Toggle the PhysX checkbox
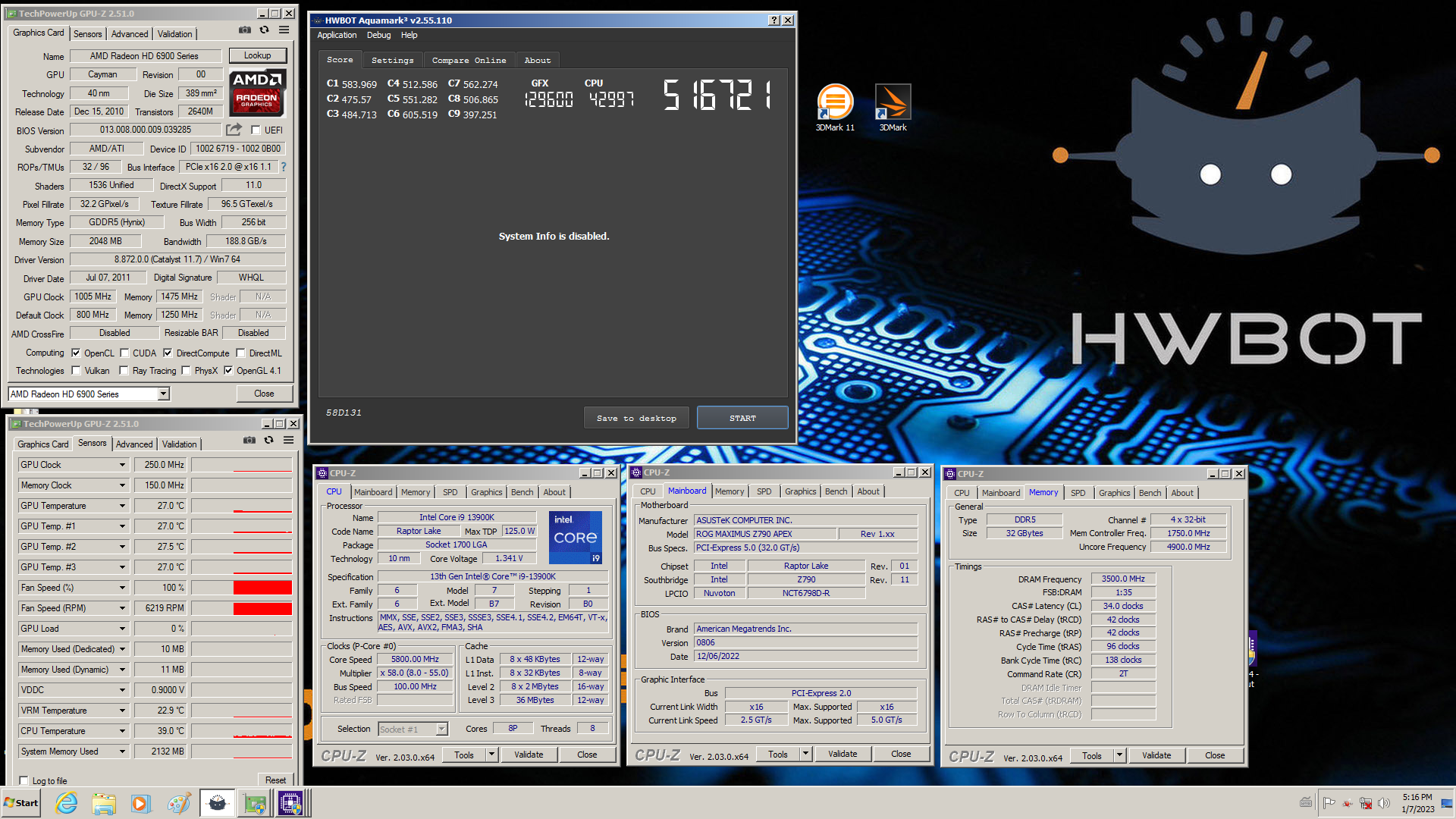The image size is (1456, 819). click(x=186, y=370)
